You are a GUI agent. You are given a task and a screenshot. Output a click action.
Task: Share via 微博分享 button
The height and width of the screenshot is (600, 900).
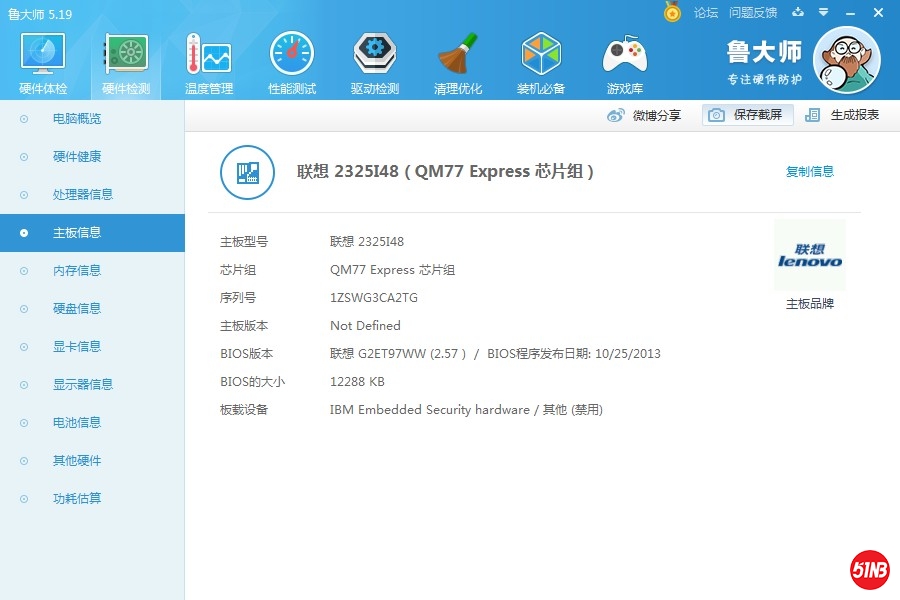(x=645, y=115)
